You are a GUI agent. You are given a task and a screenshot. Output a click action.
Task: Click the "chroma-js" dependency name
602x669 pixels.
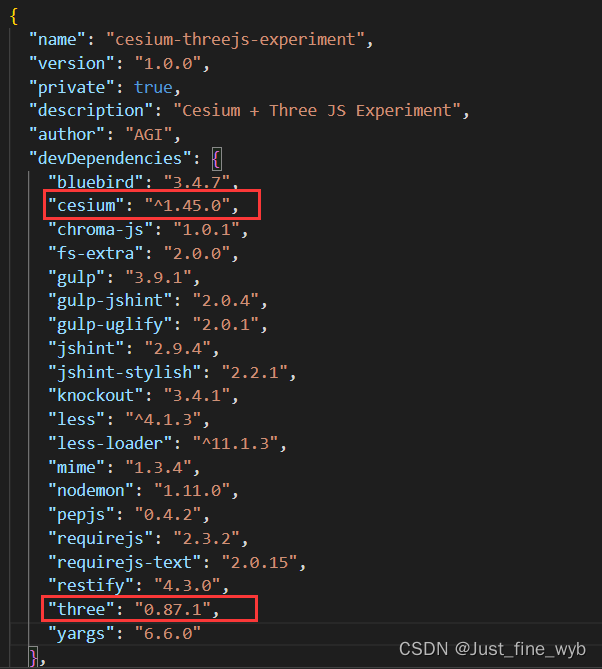click(x=101, y=230)
